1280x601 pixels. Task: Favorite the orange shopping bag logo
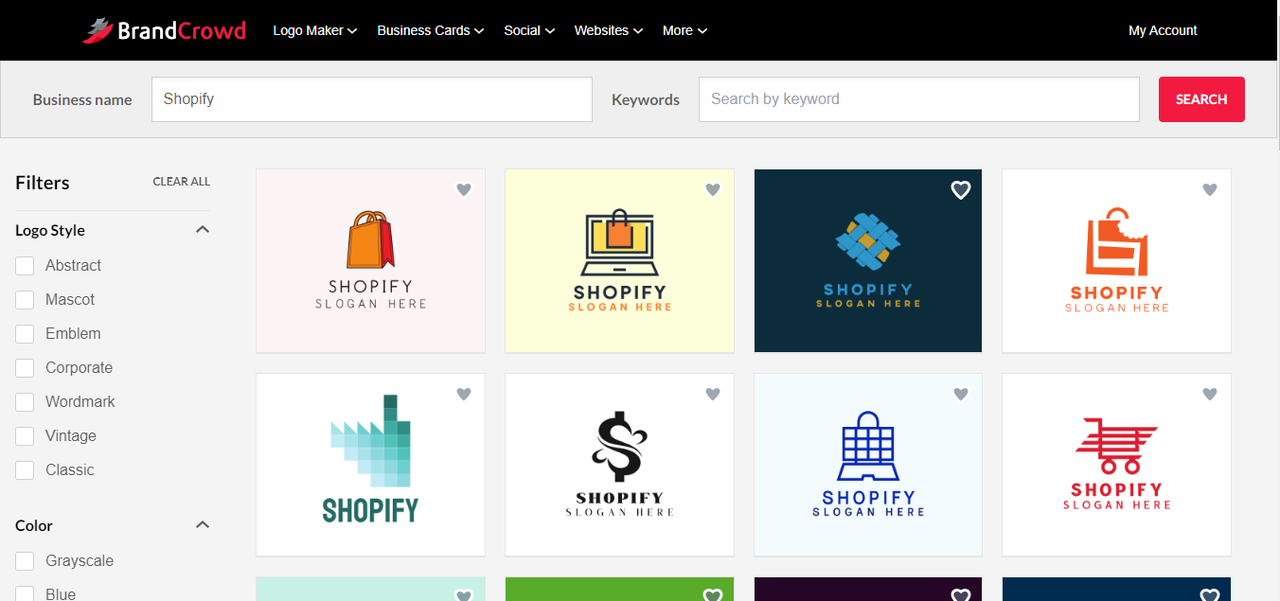[464, 189]
